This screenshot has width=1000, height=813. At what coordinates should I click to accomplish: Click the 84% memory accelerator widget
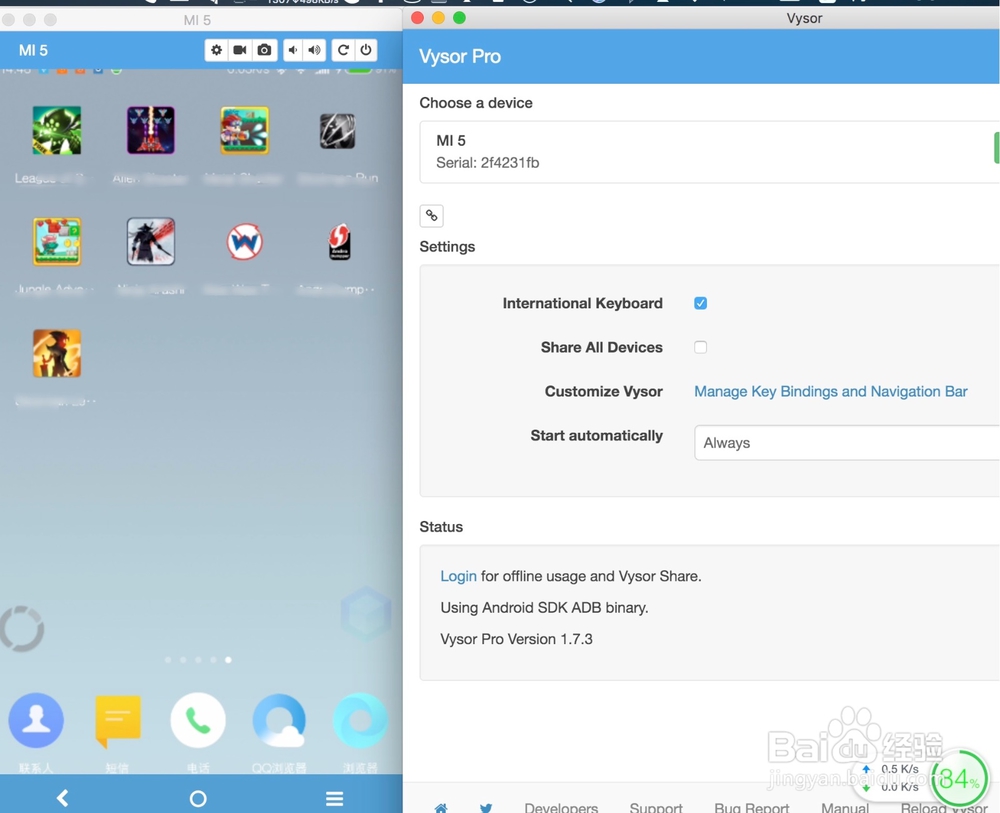coord(959,779)
